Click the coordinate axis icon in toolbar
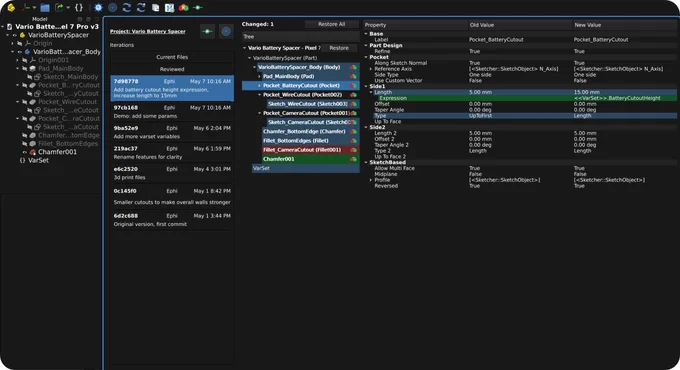 (26, 7)
